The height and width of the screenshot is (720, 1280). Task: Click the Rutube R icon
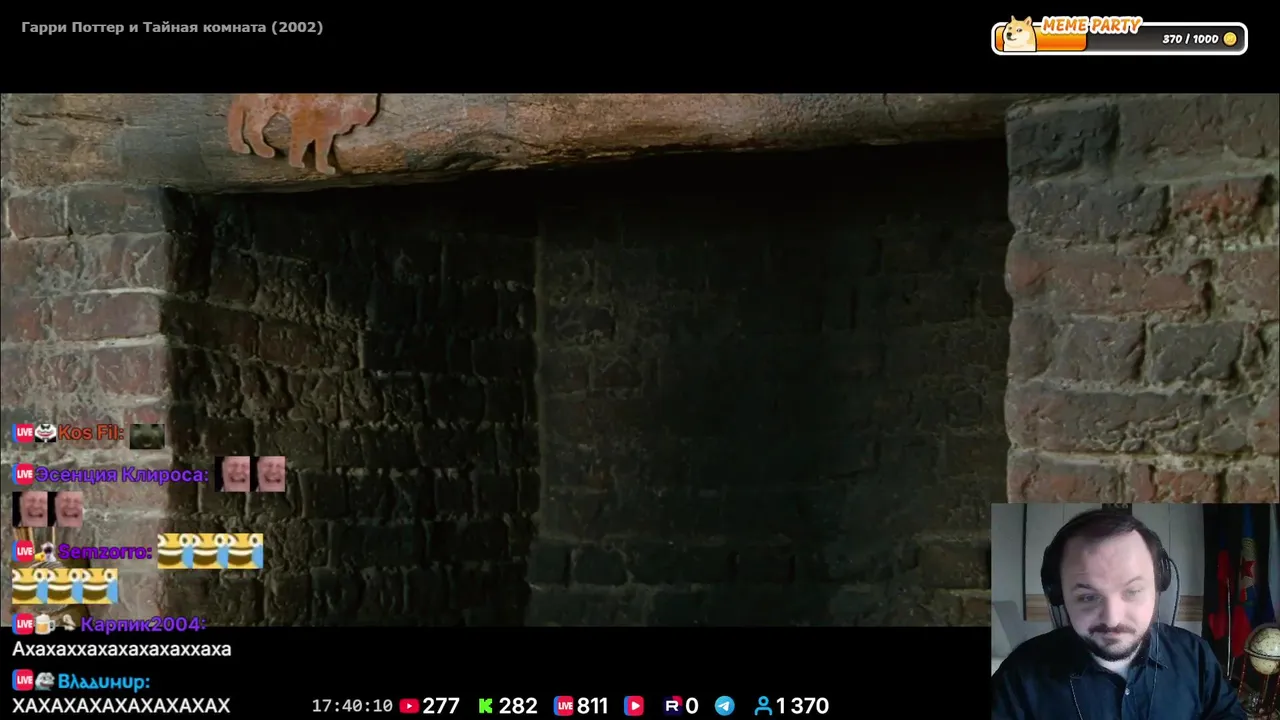(x=672, y=706)
